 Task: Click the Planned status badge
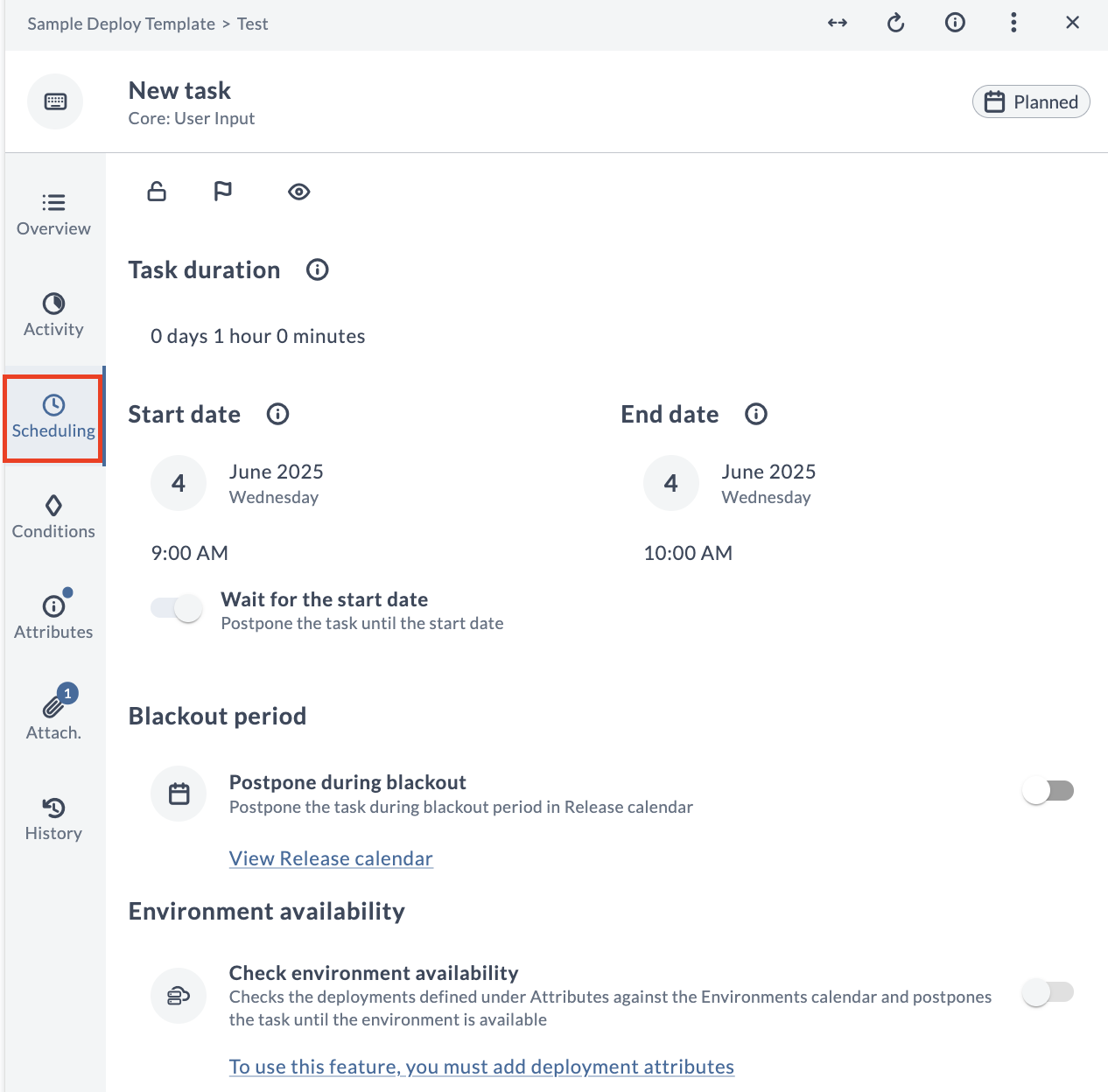tap(1031, 101)
